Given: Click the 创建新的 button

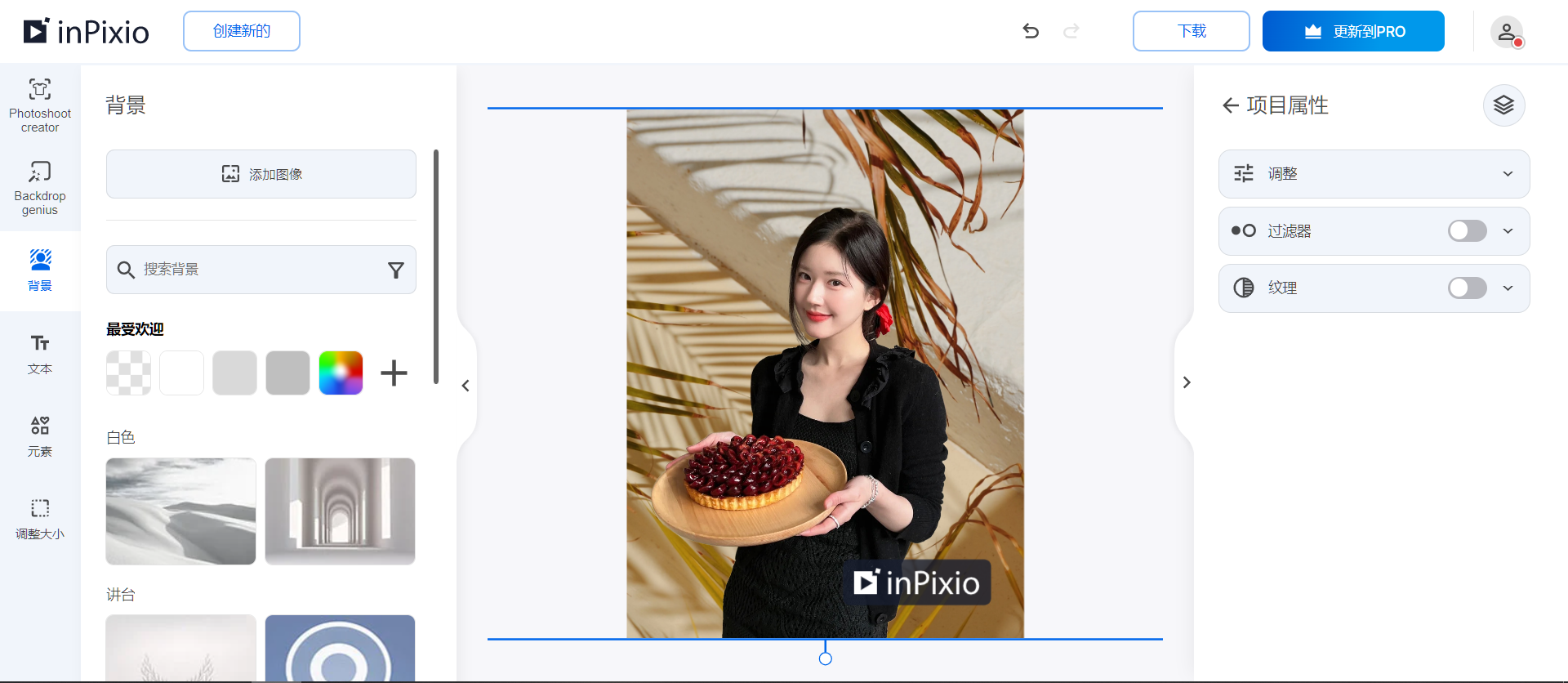Looking at the screenshot, I should [x=242, y=31].
